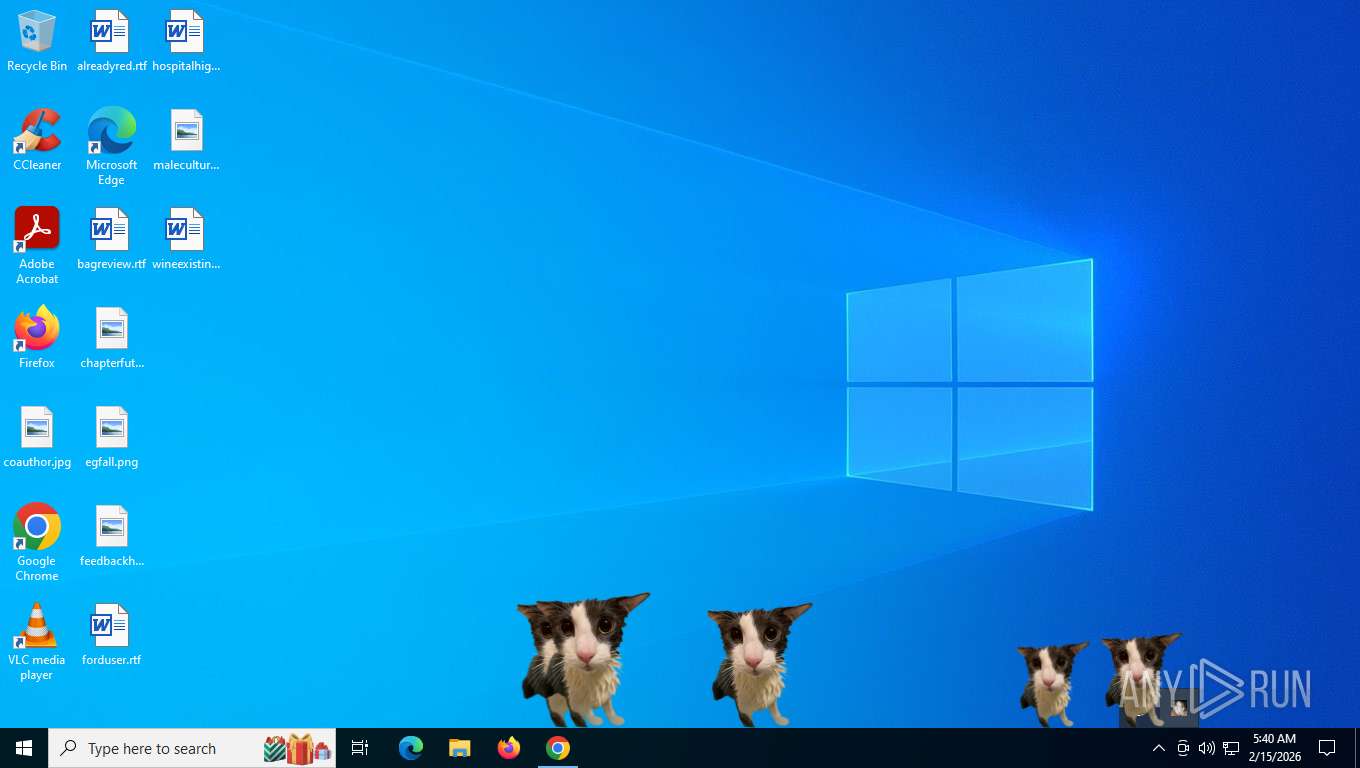The image size is (1360, 768).
Task: Select the forduser.rtf desktop file
Action: tap(111, 635)
